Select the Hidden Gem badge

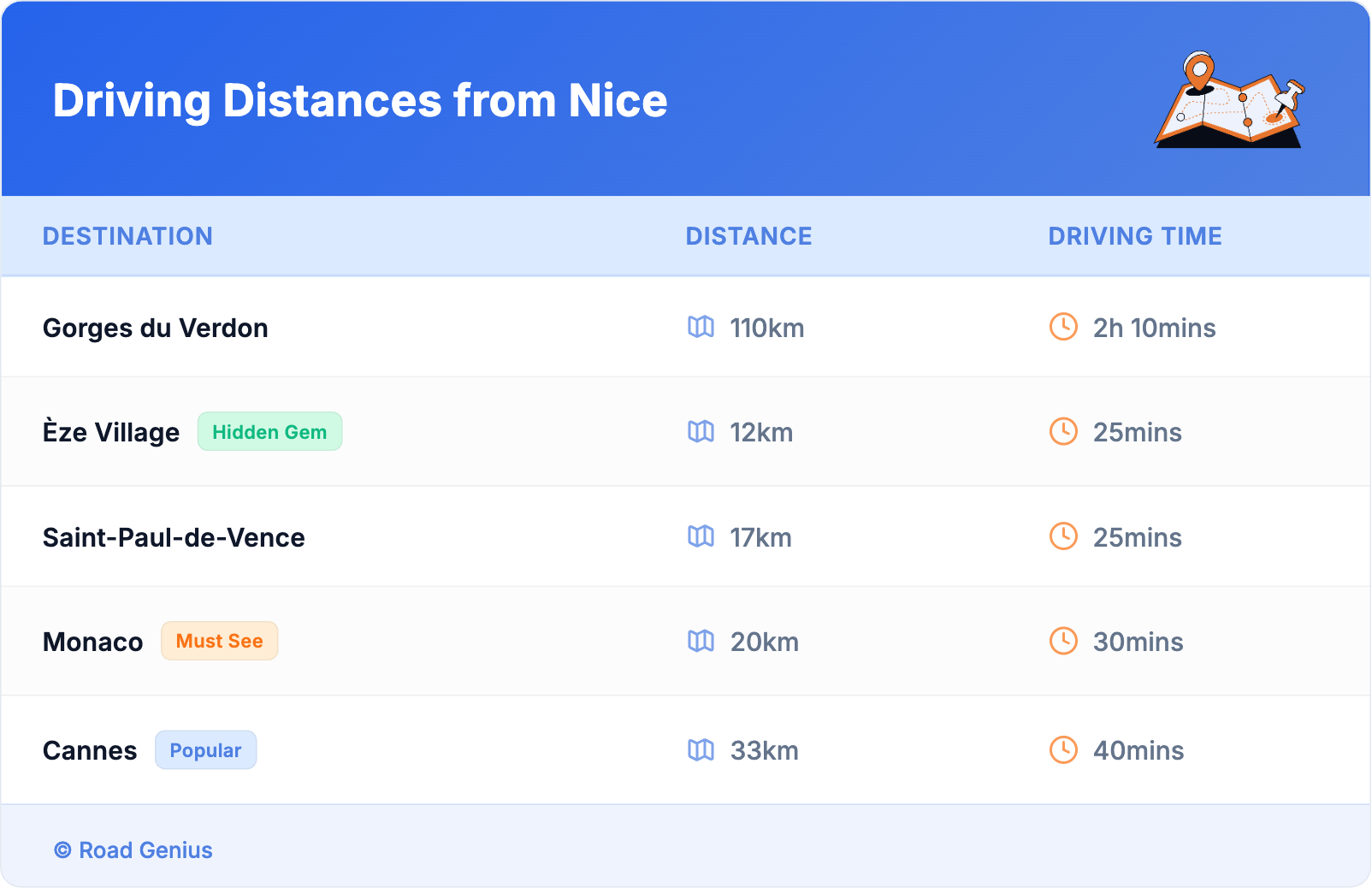coord(269,431)
